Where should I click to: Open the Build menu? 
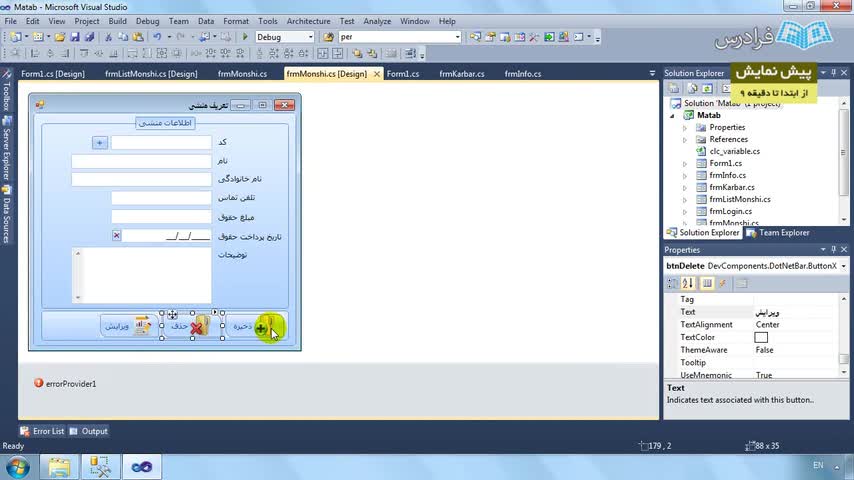click(x=117, y=21)
